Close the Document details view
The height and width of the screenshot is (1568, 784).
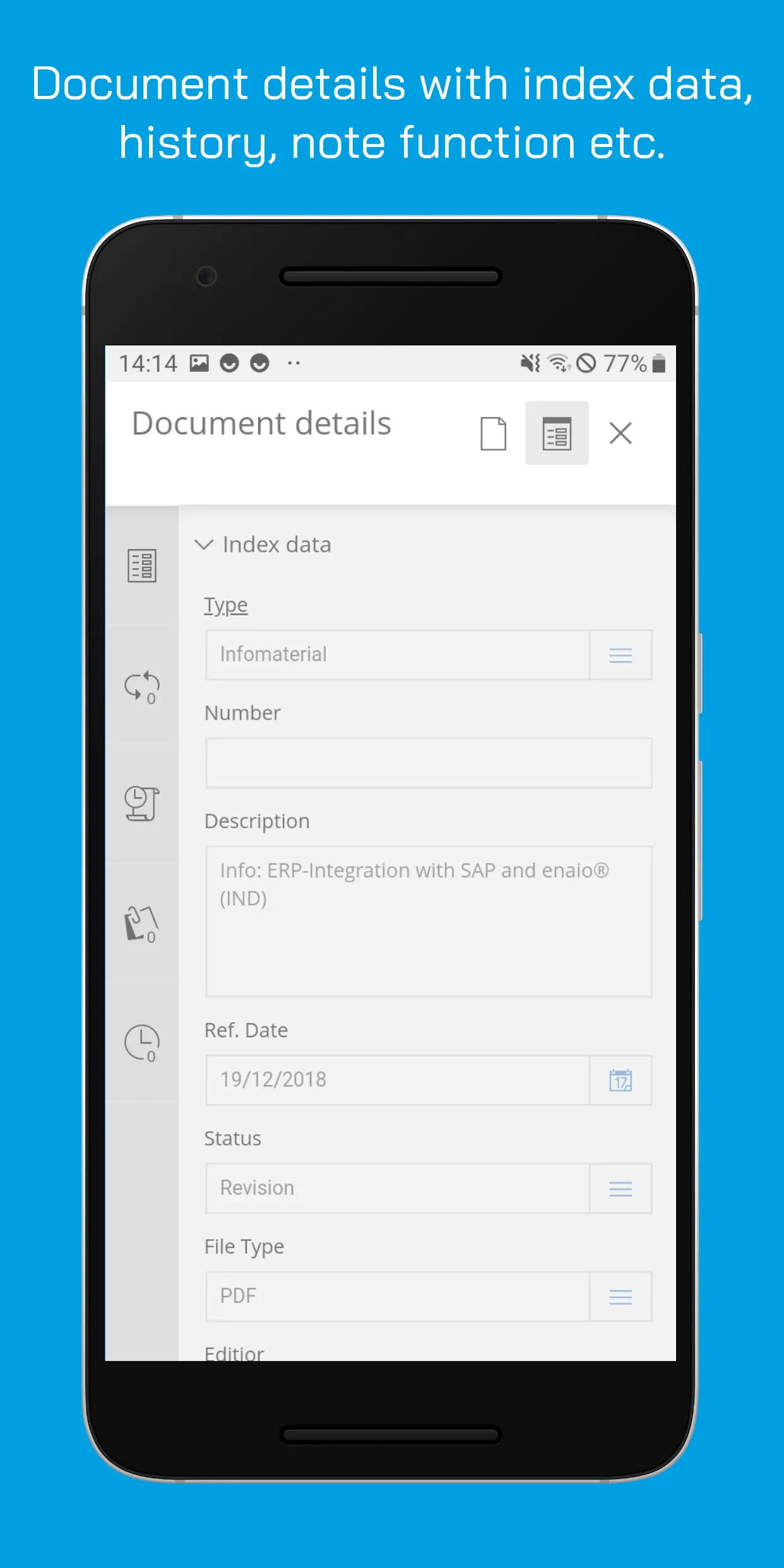pyautogui.click(x=621, y=434)
